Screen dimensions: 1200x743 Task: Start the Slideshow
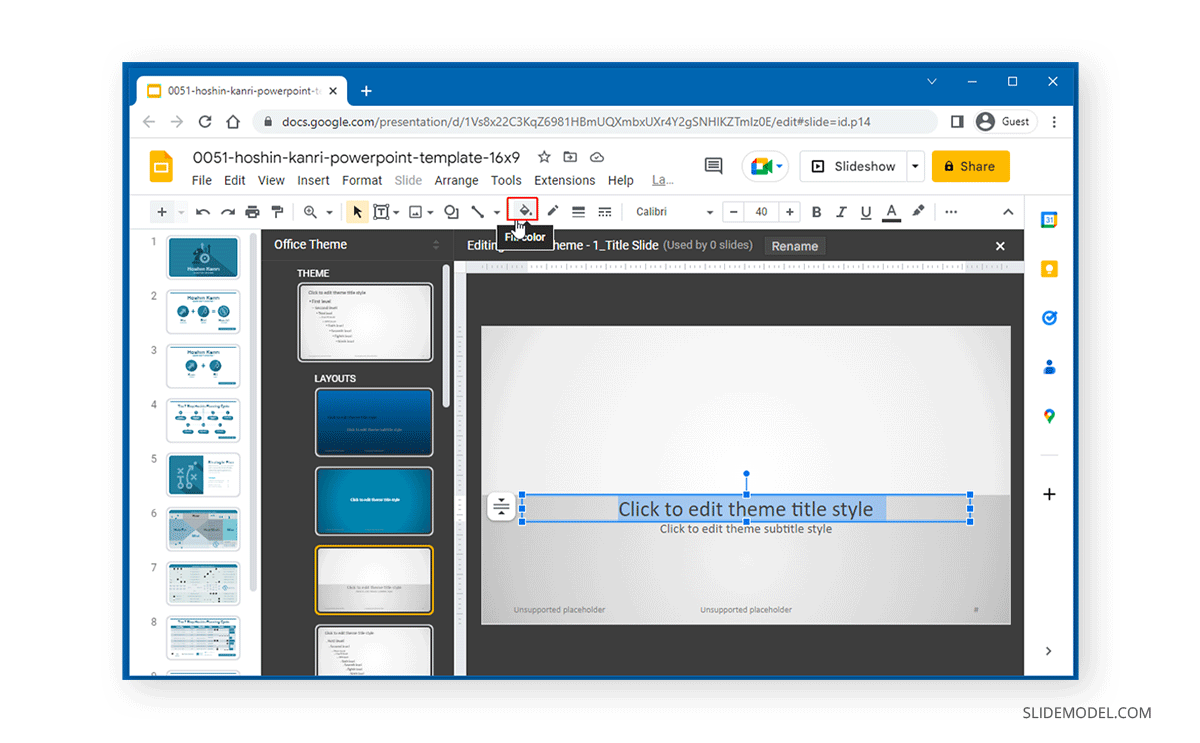pos(855,166)
